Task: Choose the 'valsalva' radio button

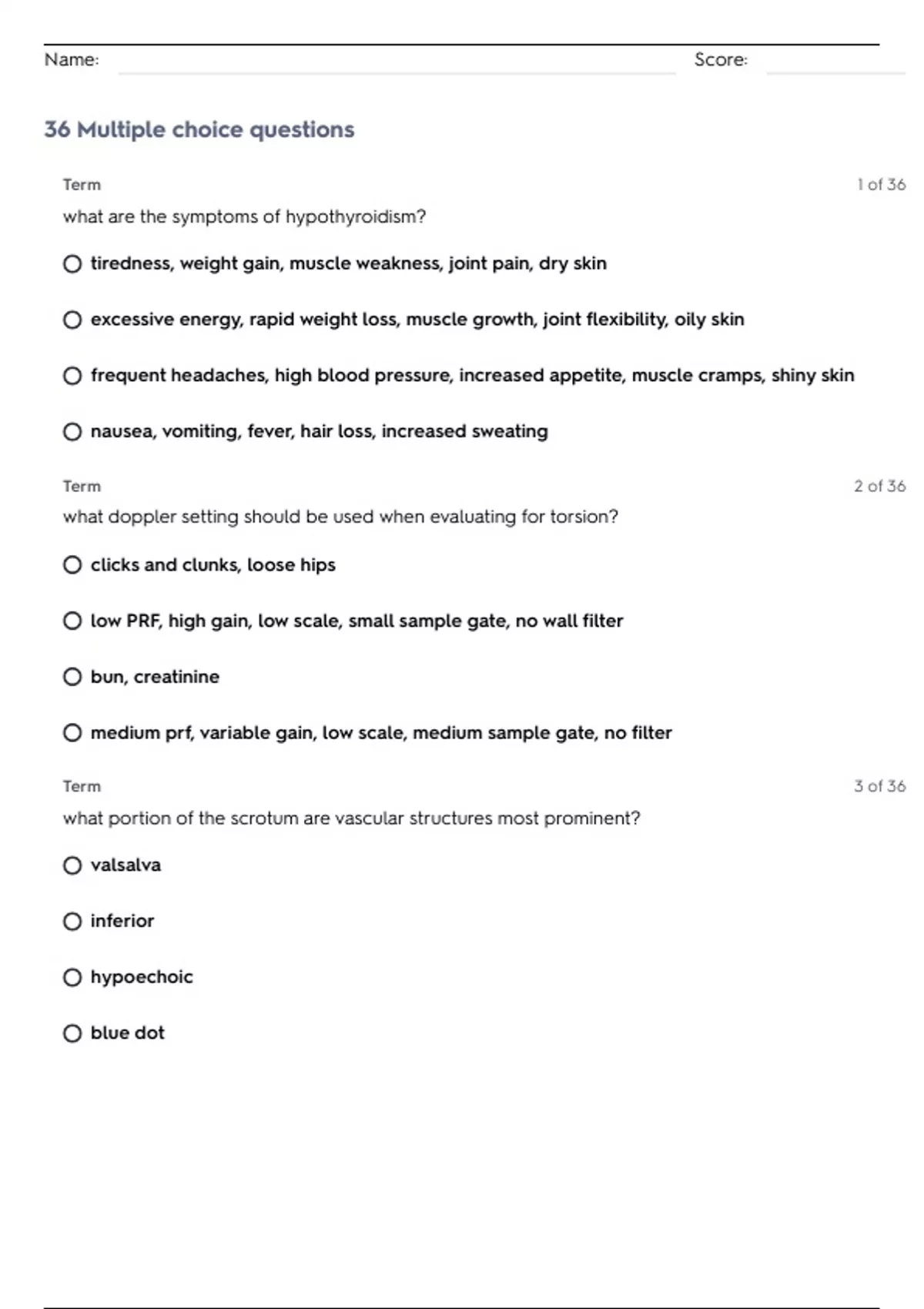Action: pyautogui.click(x=72, y=865)
